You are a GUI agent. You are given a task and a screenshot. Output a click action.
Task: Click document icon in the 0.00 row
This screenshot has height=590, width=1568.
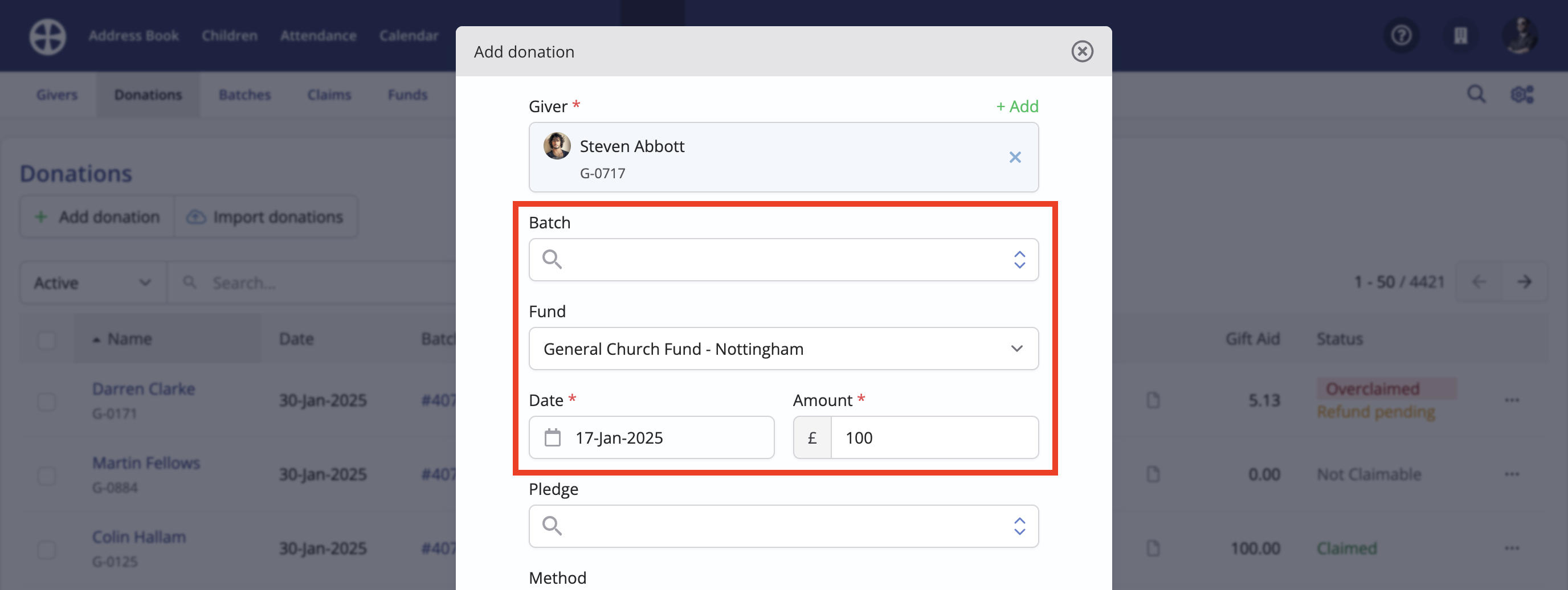pyautogui.click(x=1153, y=474)
